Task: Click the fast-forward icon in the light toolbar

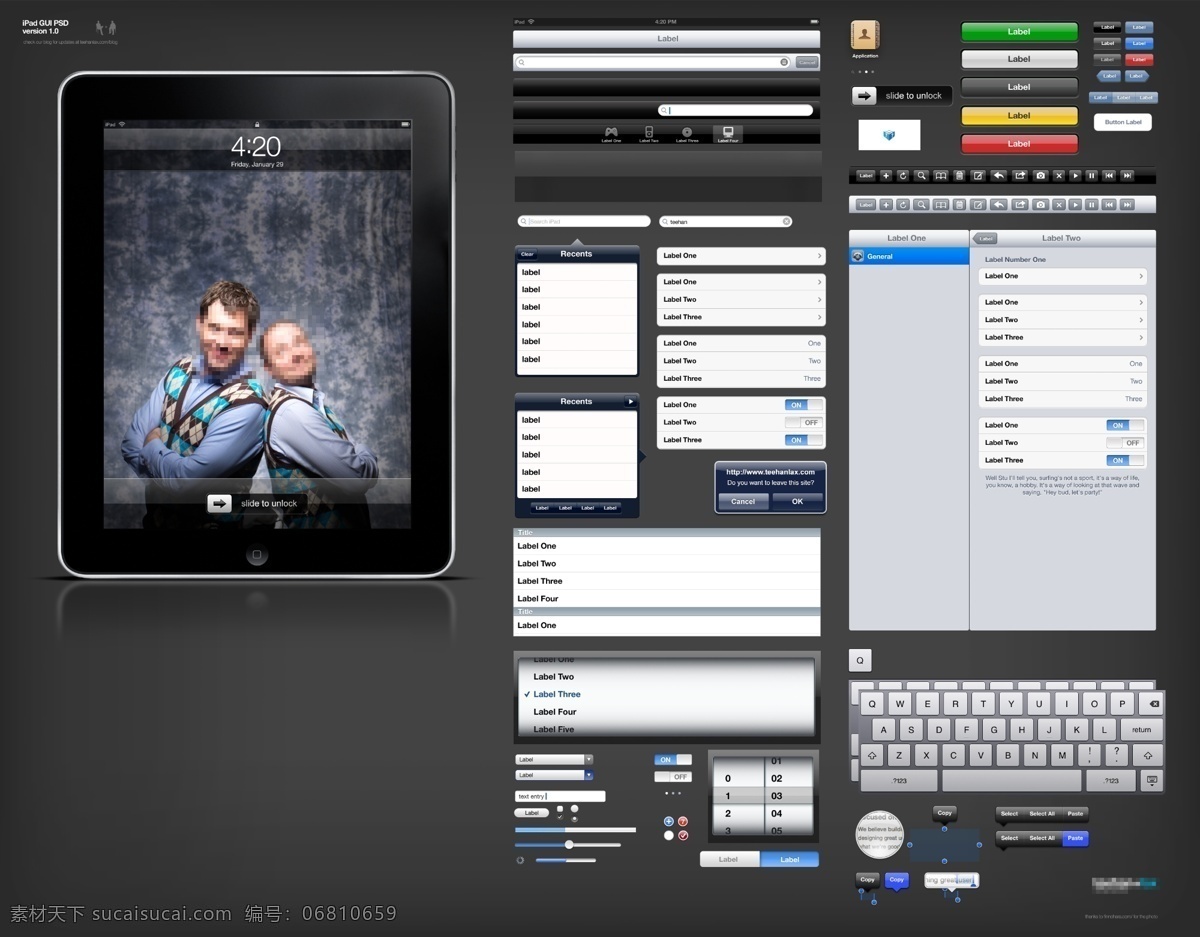Action: [x=1127, y=205]
